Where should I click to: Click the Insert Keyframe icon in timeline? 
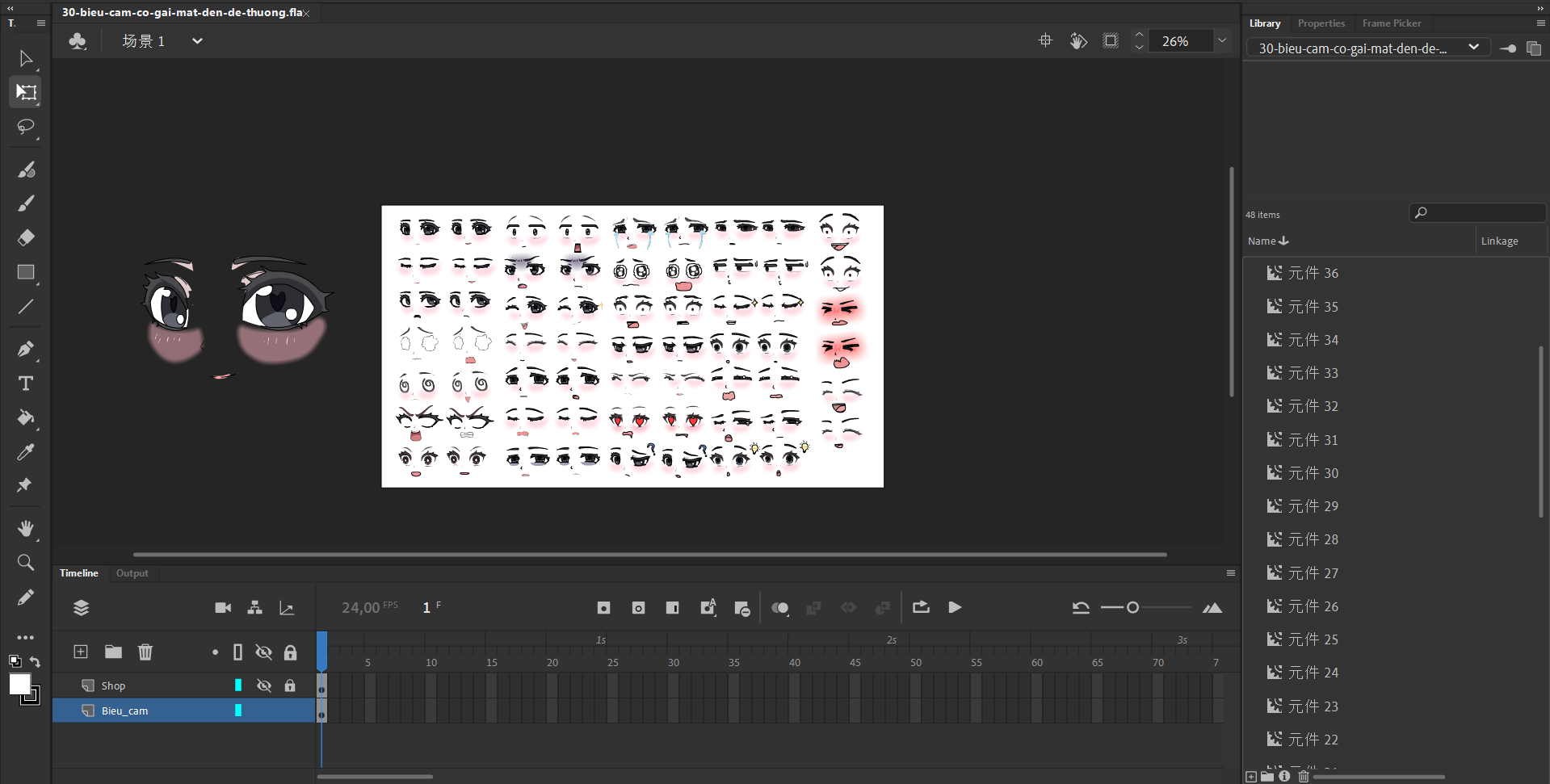(x=603, y=608)
